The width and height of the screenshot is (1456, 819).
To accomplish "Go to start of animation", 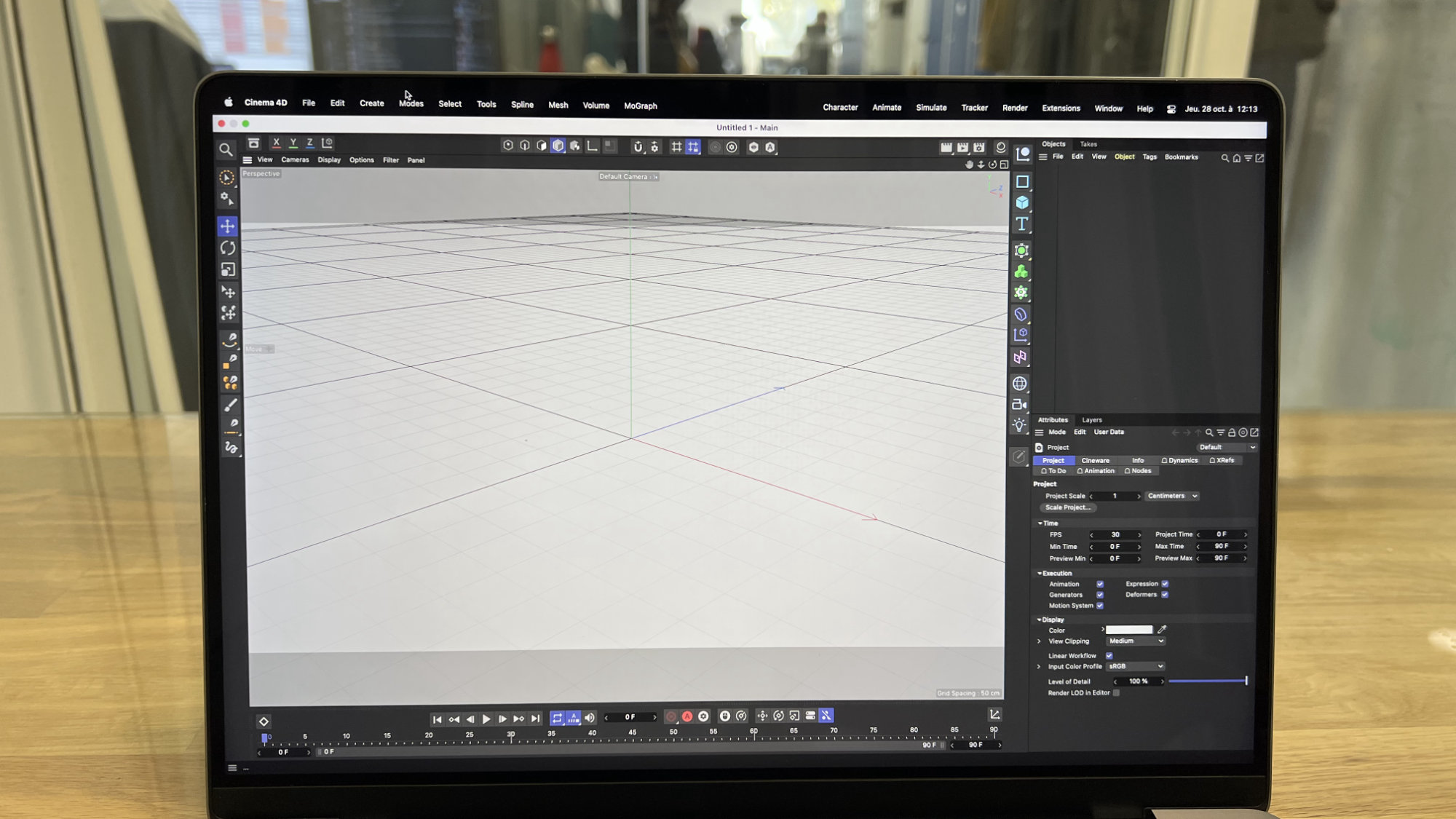I will point(437,719).
